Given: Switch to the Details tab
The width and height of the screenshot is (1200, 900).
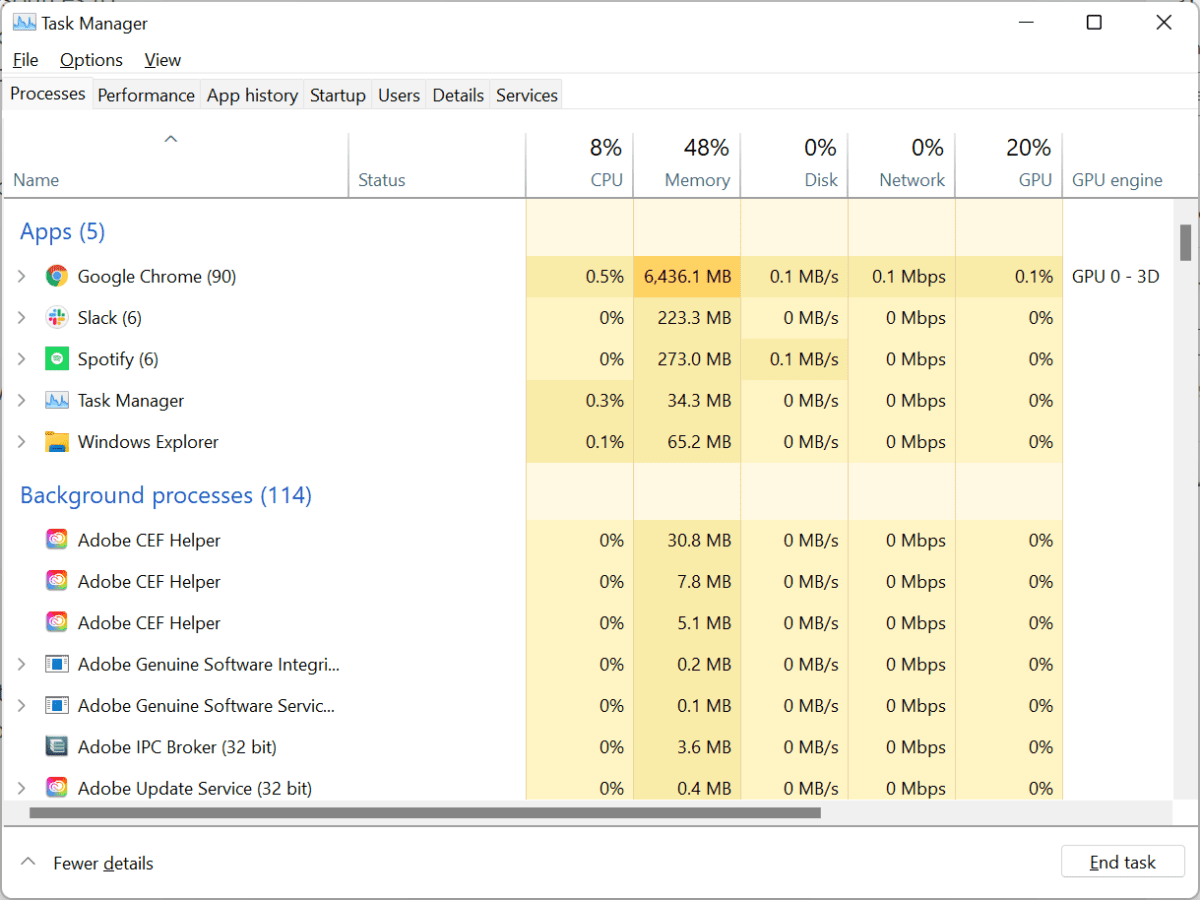Looking at the screenshot, I should [458, 95].
